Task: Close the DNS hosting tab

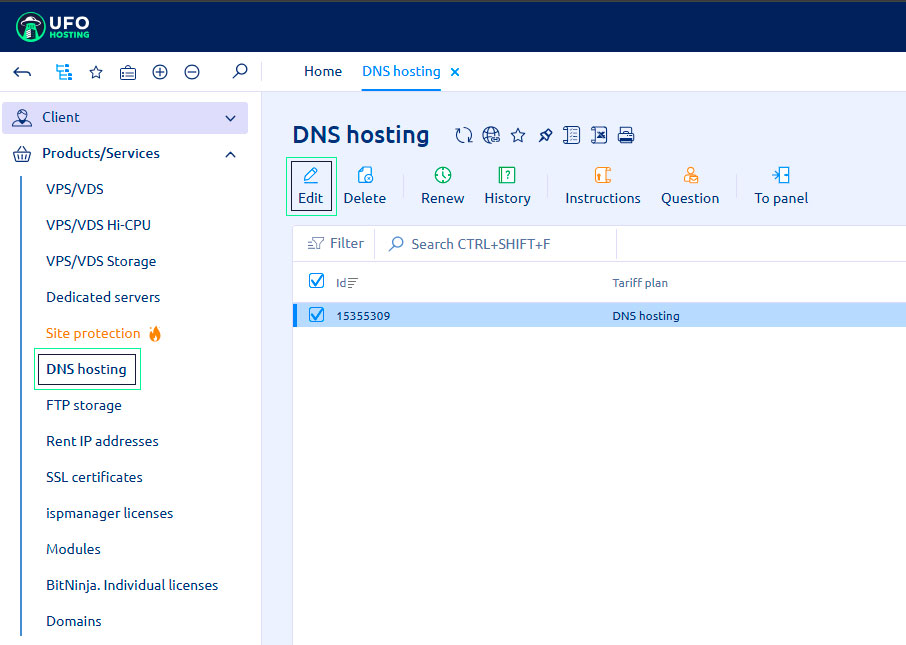Action: (455, 72)
